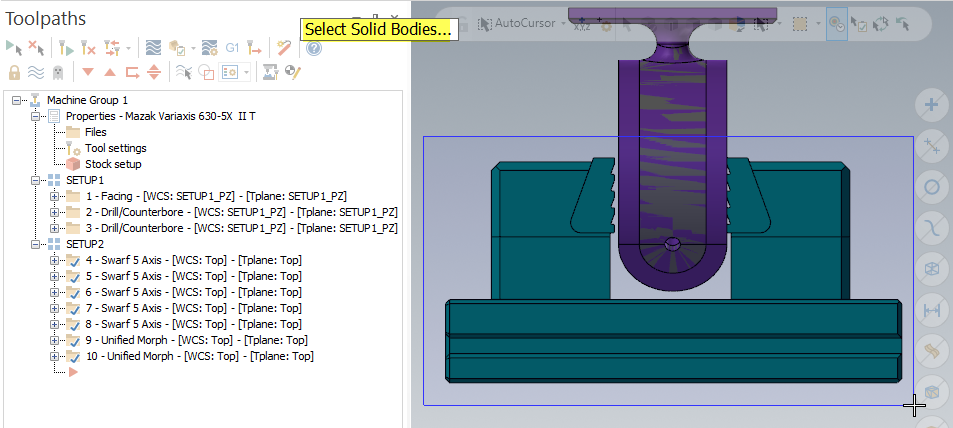953x428 pixels.
Task: Open Stock setup under Properties
Action: [x=113, y=164]
